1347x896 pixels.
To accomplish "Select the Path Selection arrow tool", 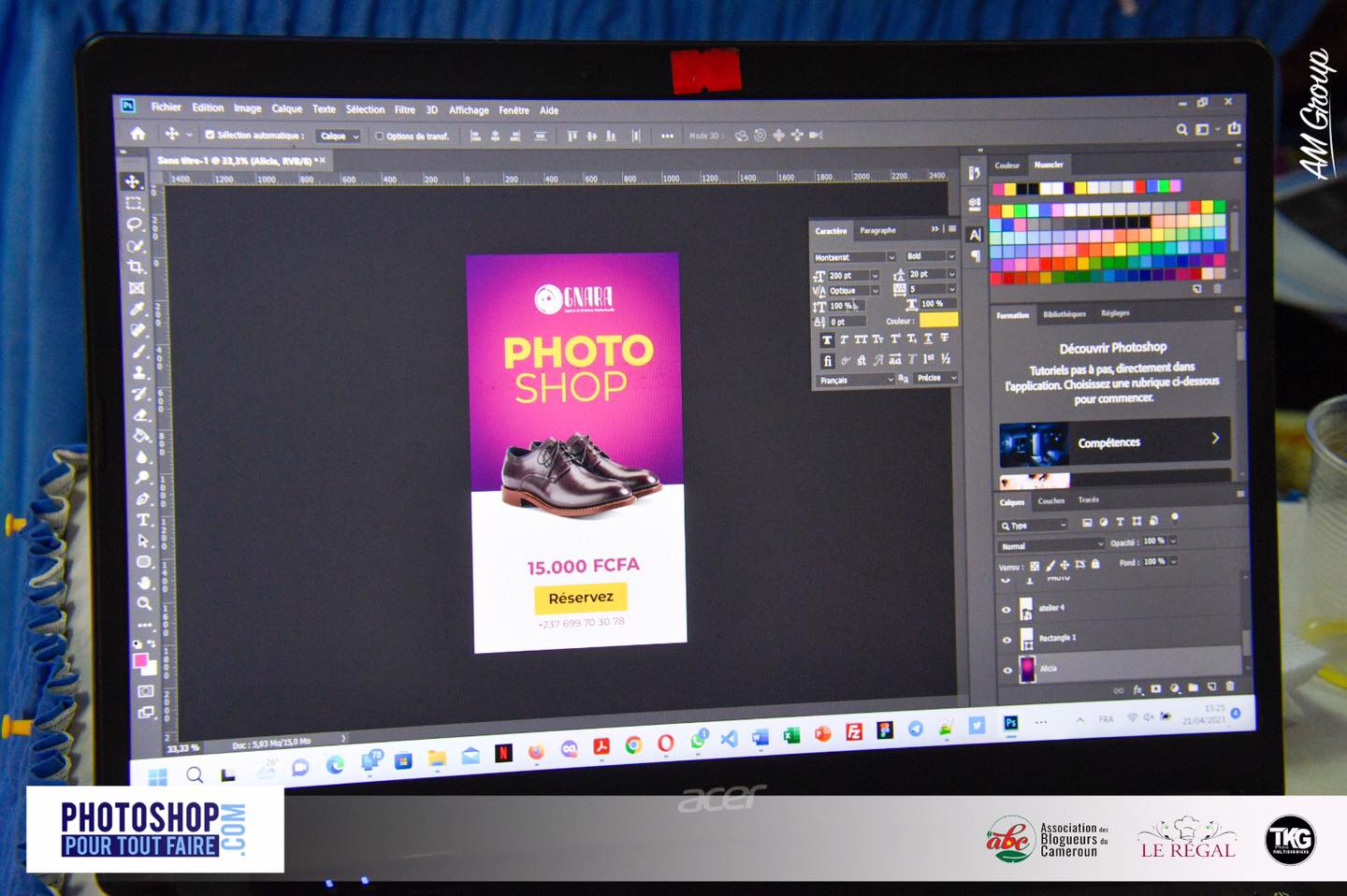I will [144, 541].
